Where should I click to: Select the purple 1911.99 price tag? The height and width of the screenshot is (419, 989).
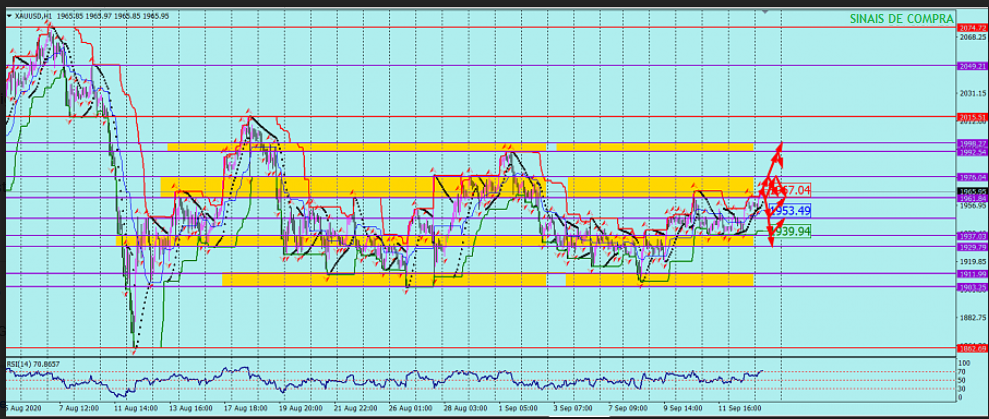tap(972, 273)
